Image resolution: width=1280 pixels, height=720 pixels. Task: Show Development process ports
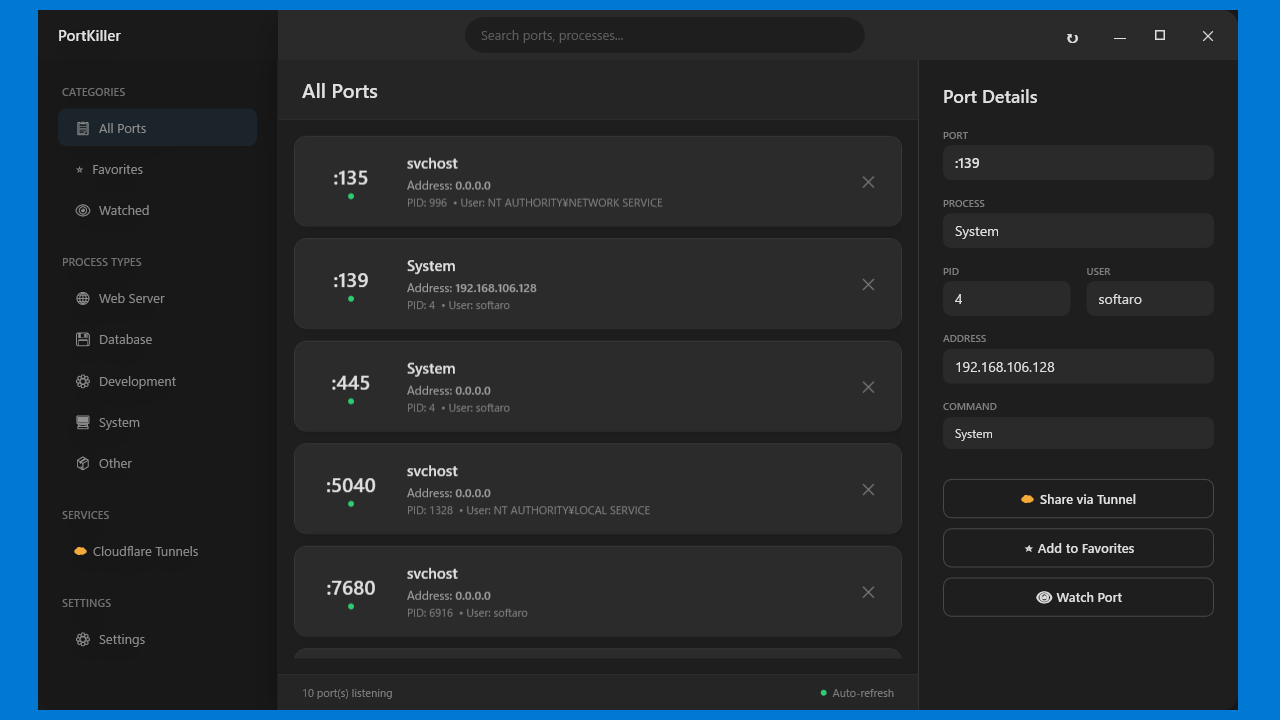pyautogui.click(x=137, y=381)
